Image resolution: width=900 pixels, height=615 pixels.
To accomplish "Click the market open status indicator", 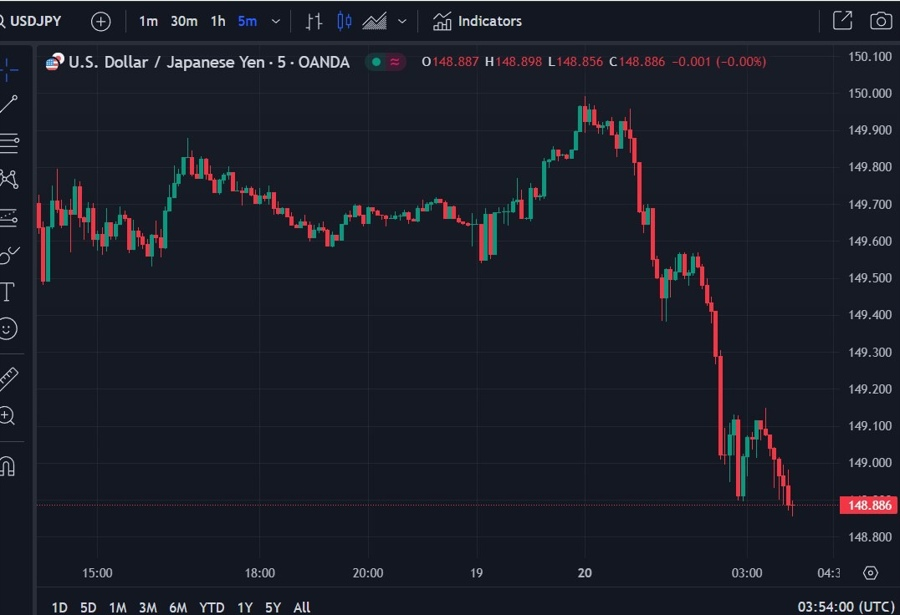I will click(376, 62).
